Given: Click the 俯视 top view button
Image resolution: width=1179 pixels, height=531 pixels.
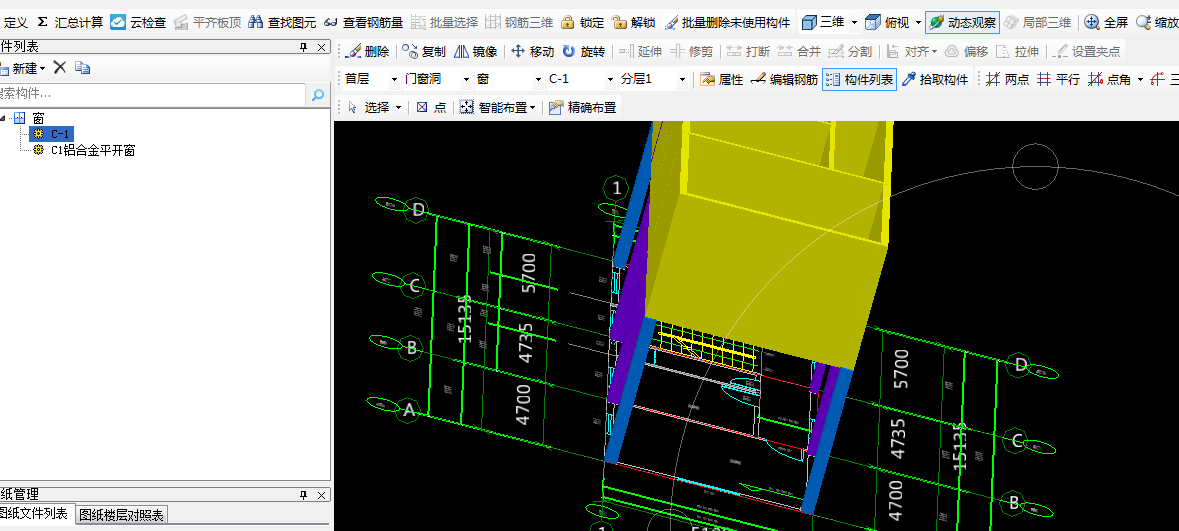Looking at the screenshot, I should click(x=887, y=23).
